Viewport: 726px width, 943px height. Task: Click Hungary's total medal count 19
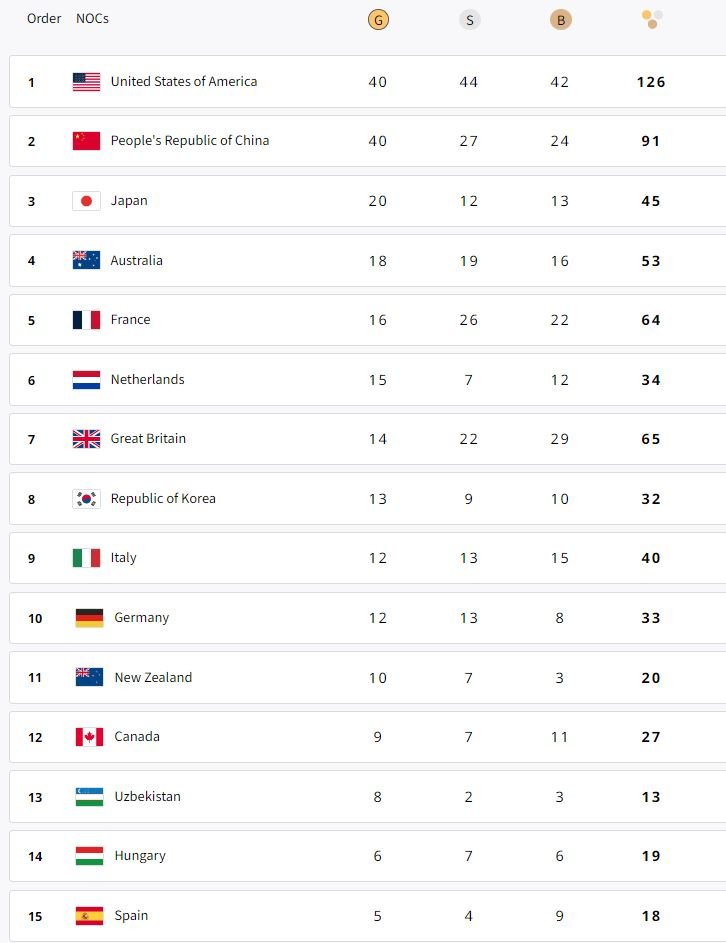coord(651,856)
